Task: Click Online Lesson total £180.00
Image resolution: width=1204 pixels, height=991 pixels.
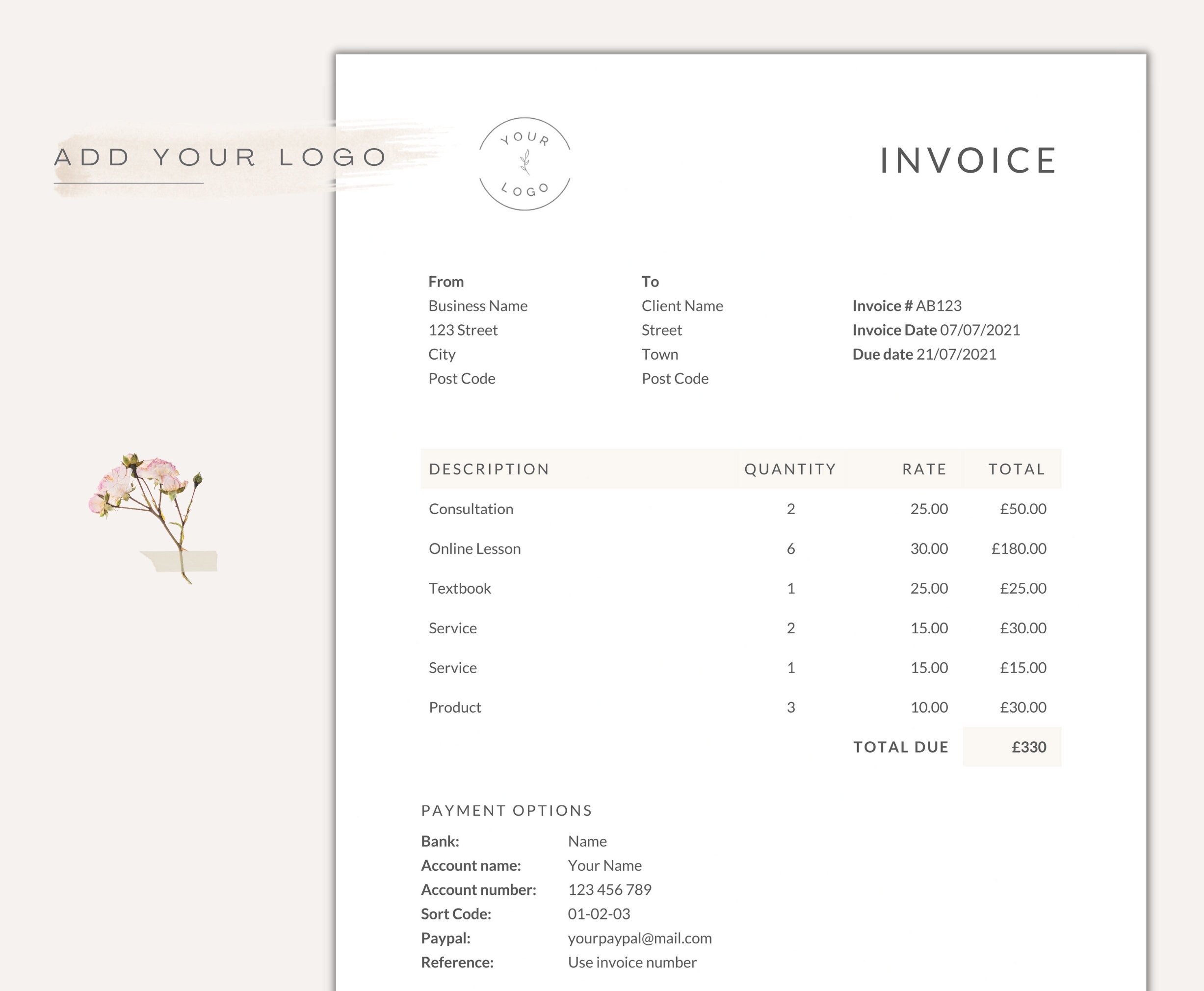Action: [x=1019, y=548]
